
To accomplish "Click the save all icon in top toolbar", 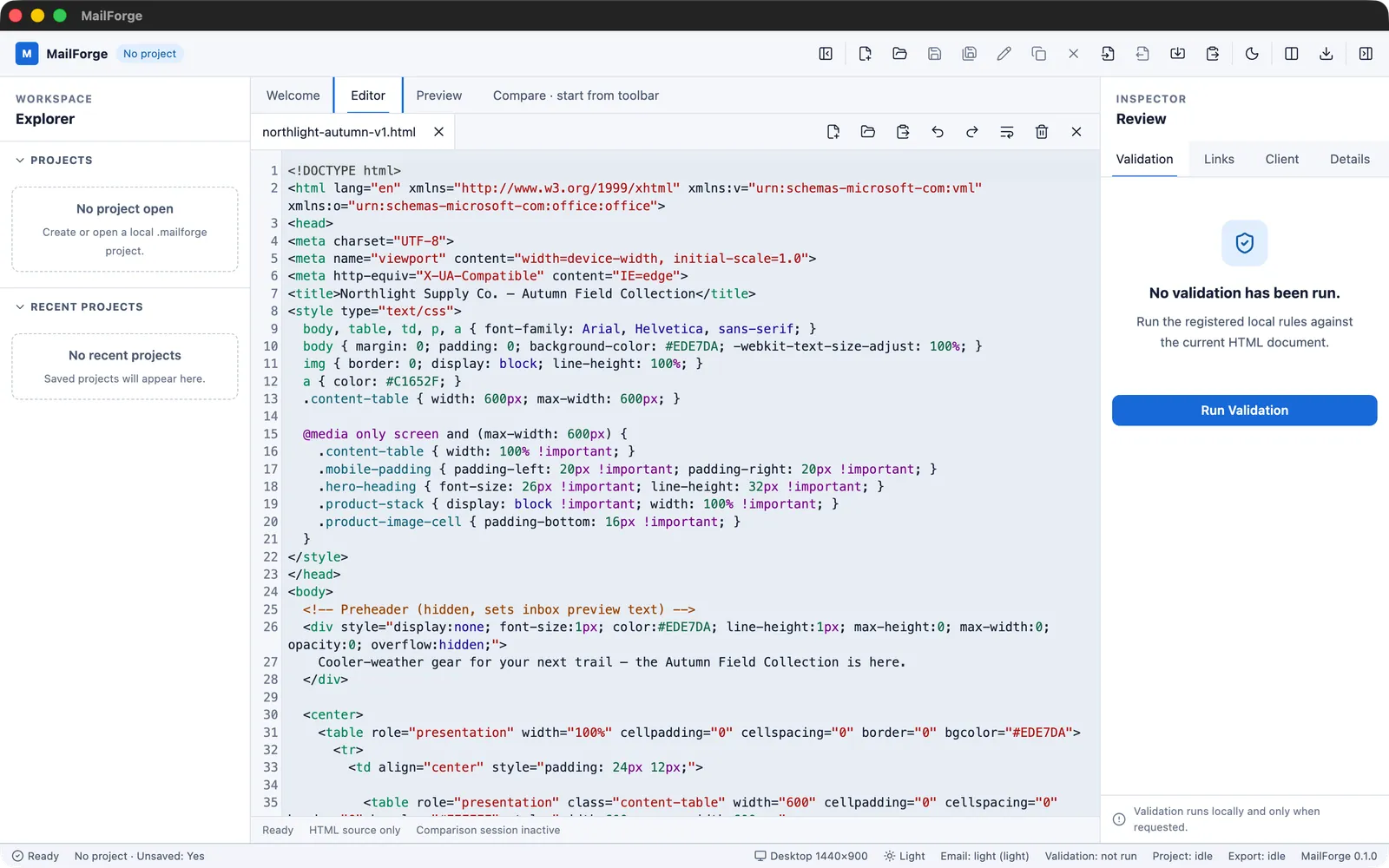I will (969, 54).
